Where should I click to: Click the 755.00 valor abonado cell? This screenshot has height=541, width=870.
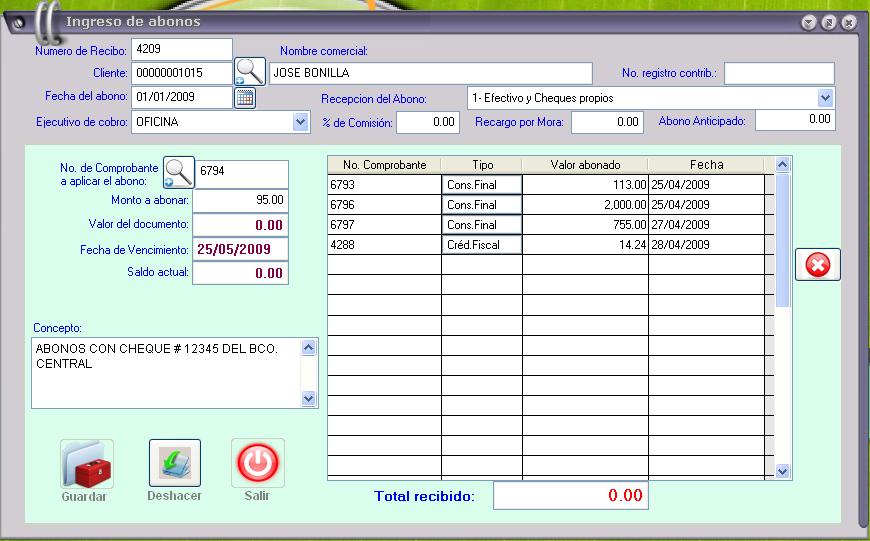tap(585, 225)
